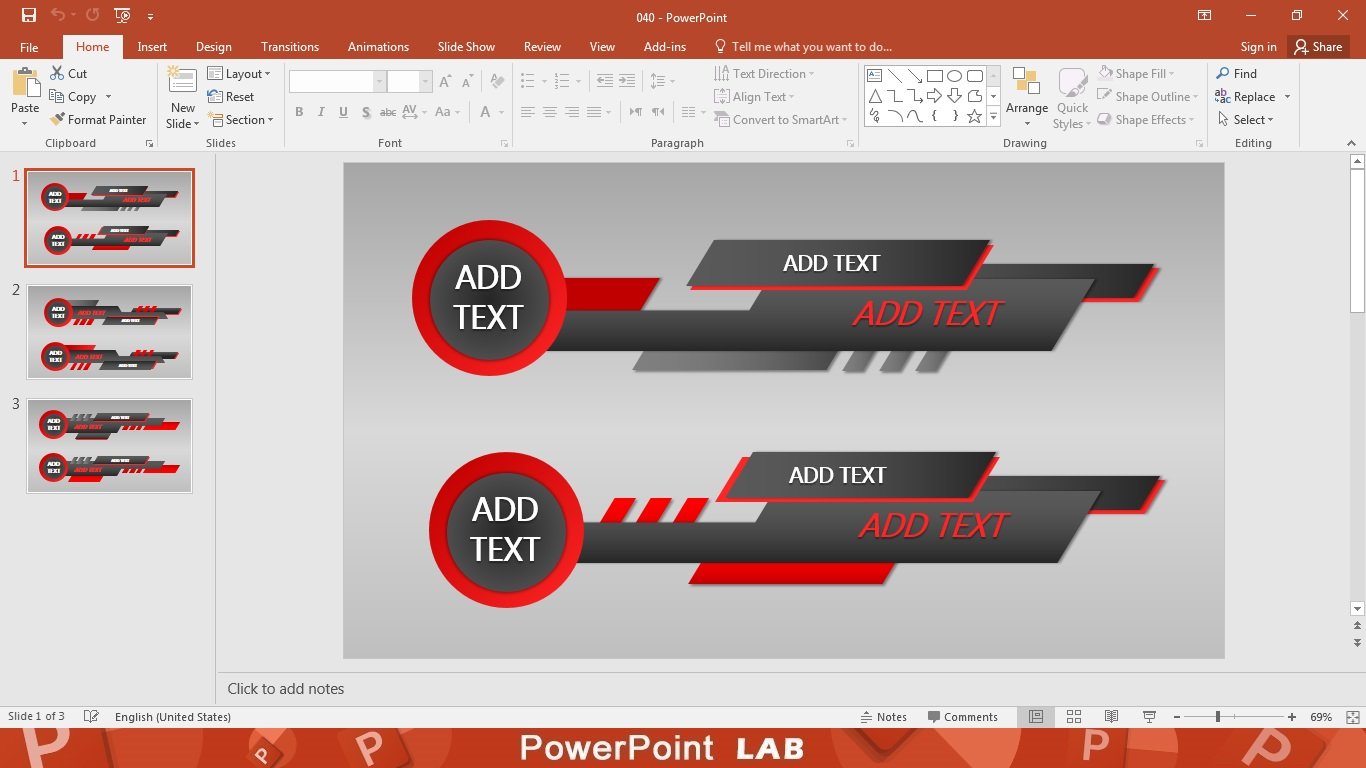Viewport: 1366px width, 768px height.
Task: Open the Insert tab
Action: [x=152, y=47]
